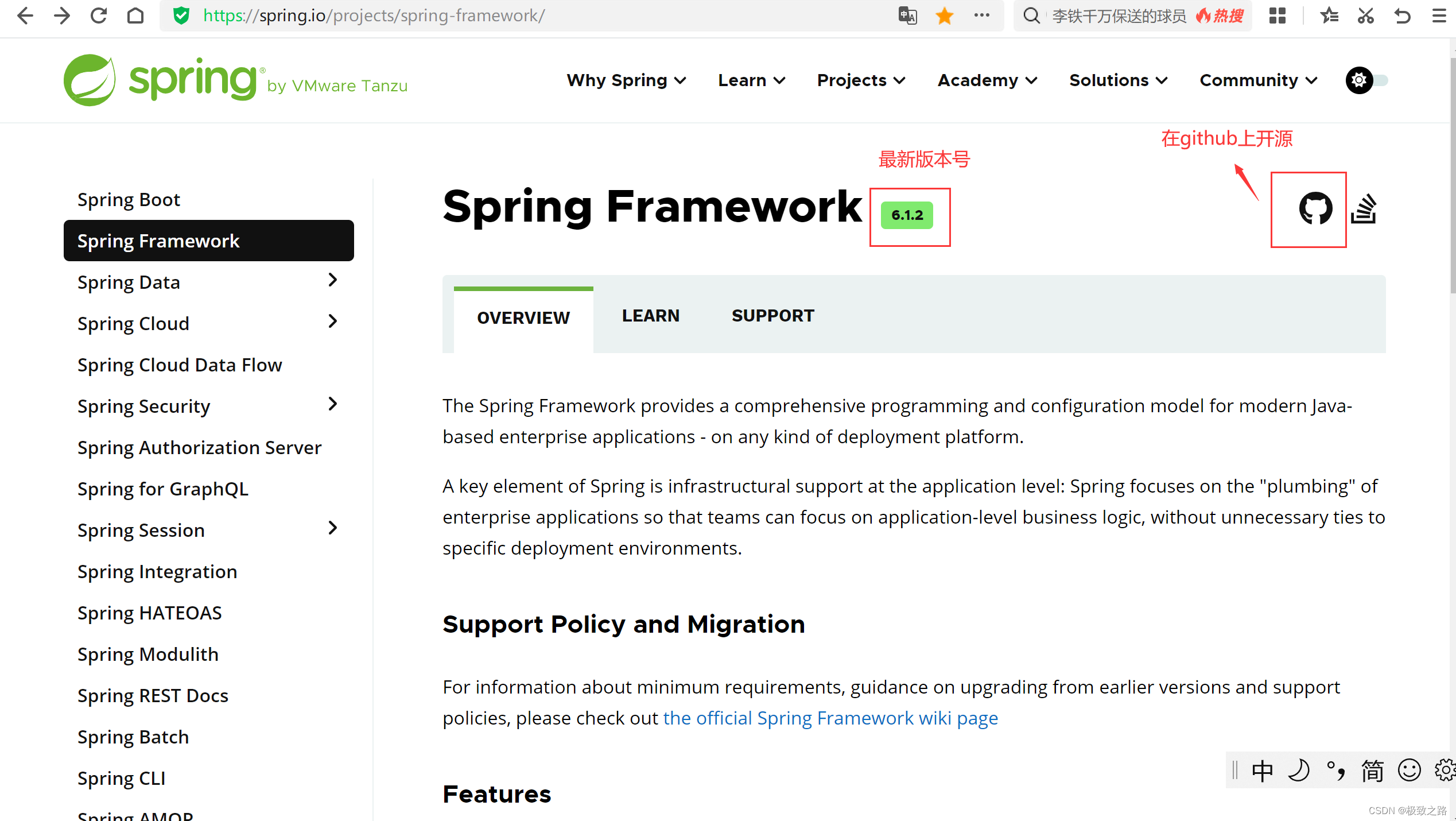Image resolution: width=1456 pixels, height=821 pixels.
Task: Open Spring Boot in the sidebar
Action: (x=129, y=200)
